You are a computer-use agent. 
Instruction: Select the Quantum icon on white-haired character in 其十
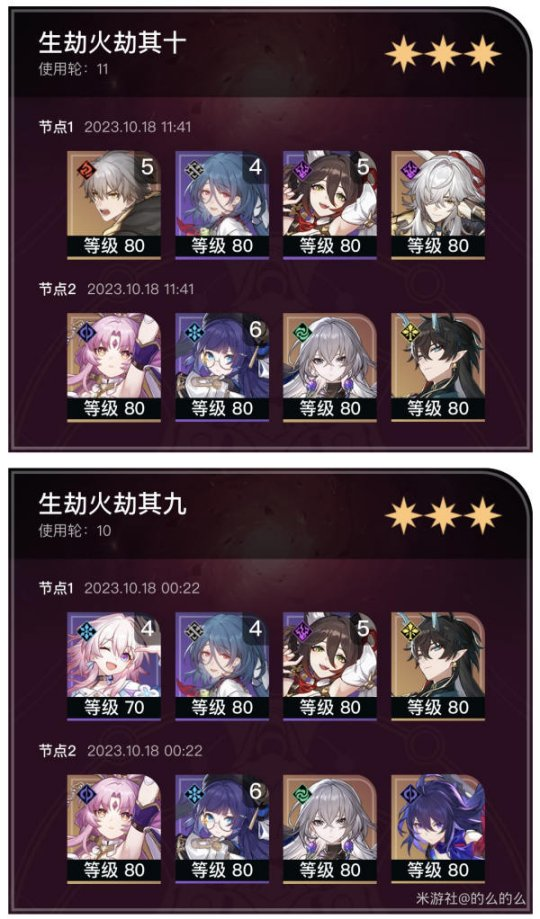[409, 170]
